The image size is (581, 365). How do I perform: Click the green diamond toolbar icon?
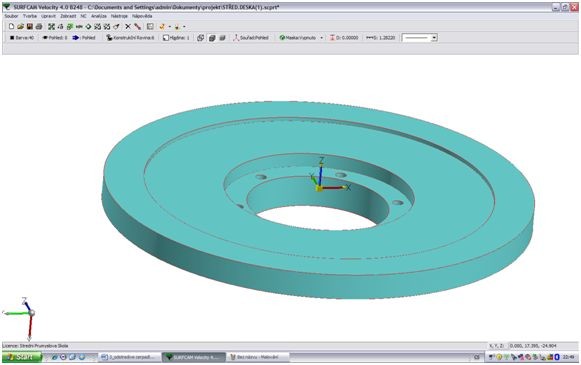coord(88,27)
